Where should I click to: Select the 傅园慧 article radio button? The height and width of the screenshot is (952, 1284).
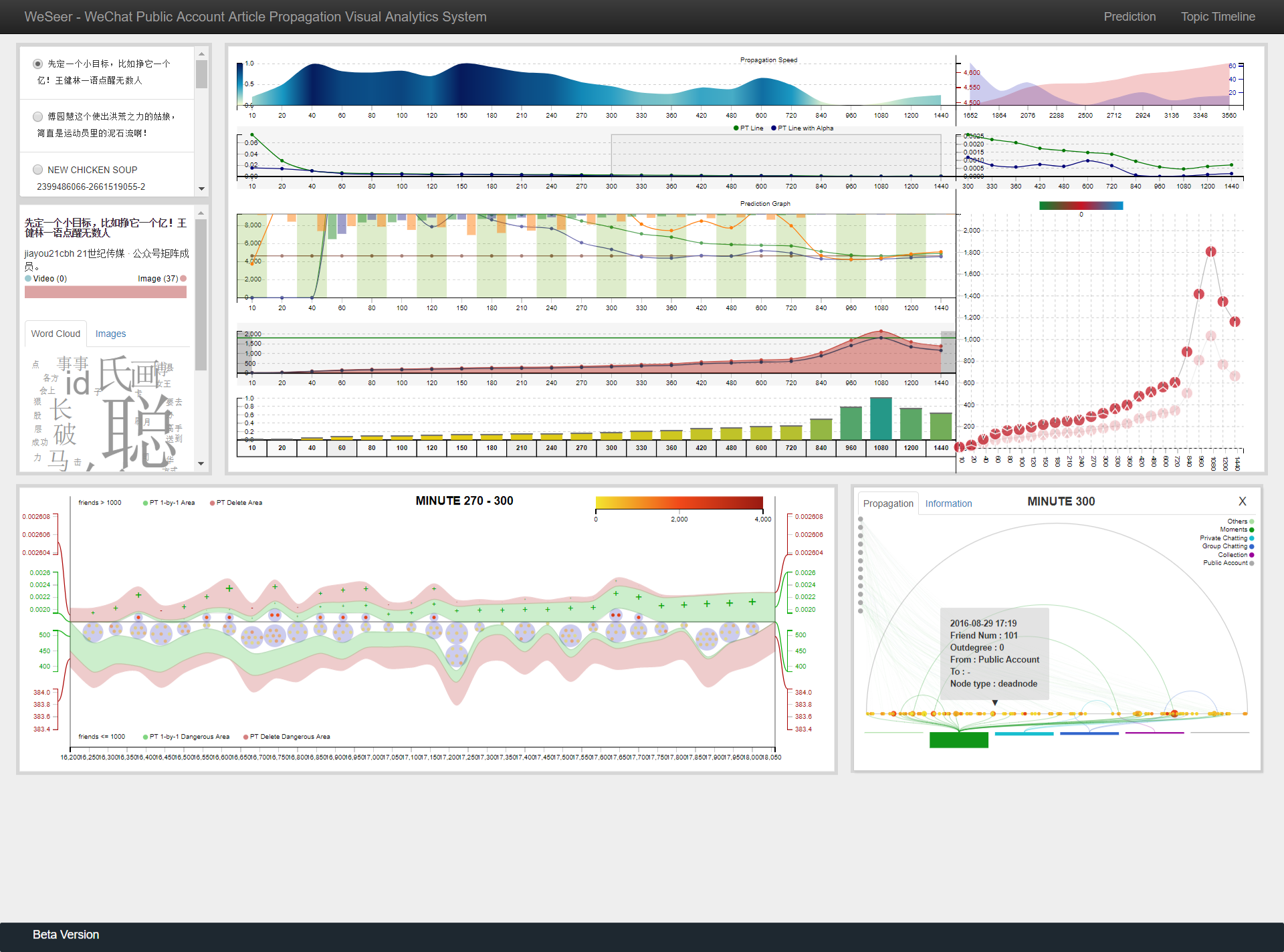(38, 116)
